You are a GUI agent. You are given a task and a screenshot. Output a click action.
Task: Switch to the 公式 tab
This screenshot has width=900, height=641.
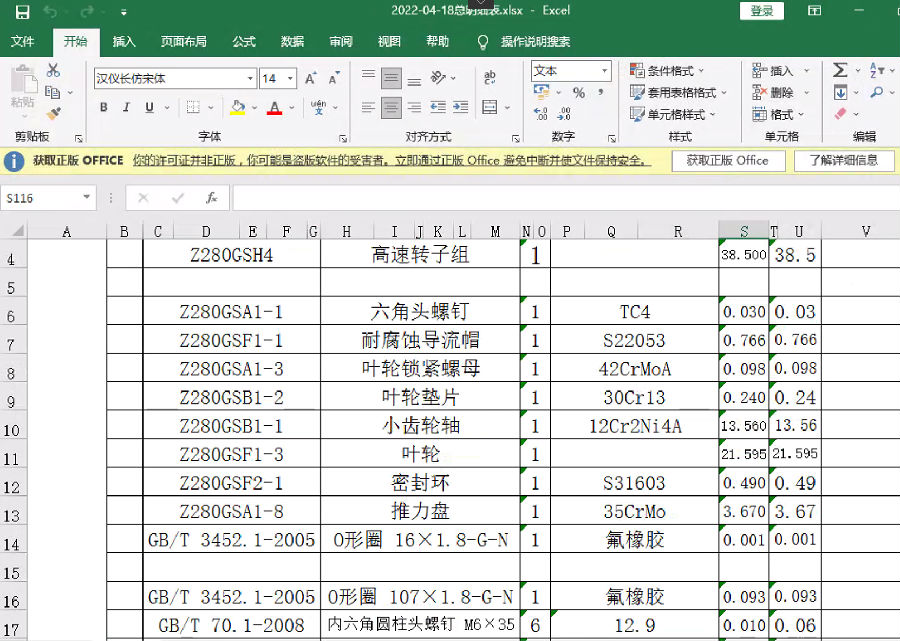coord(244,42)
